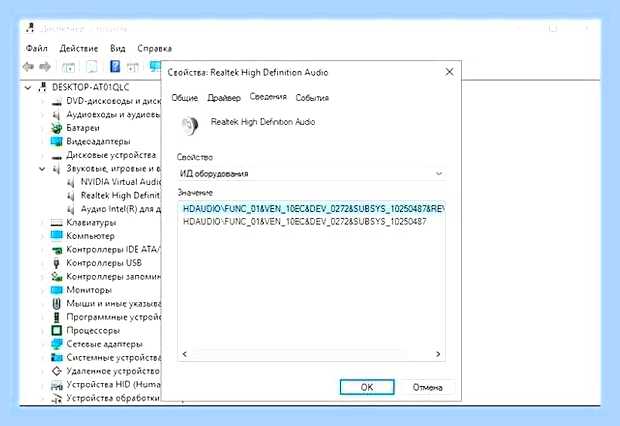Click the Сетевые адаптеры network icon
620x426 pixels.
coord(57,344)
